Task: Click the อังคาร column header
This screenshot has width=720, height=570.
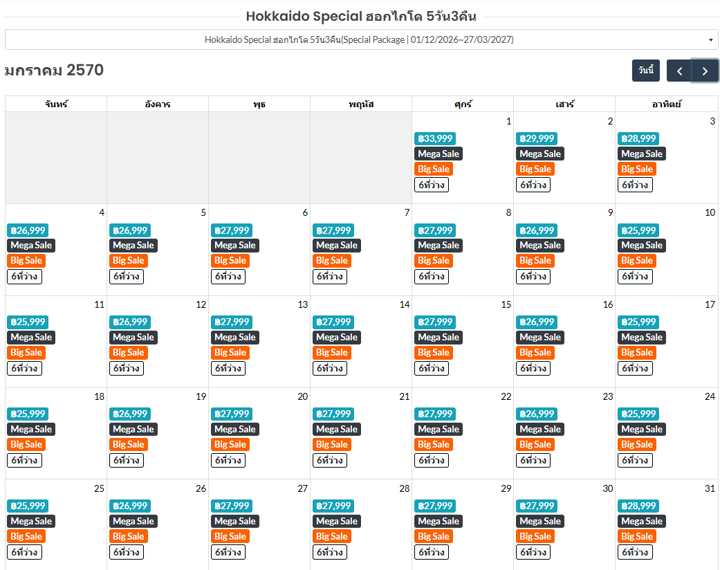Action: click(x=158, y=104)
